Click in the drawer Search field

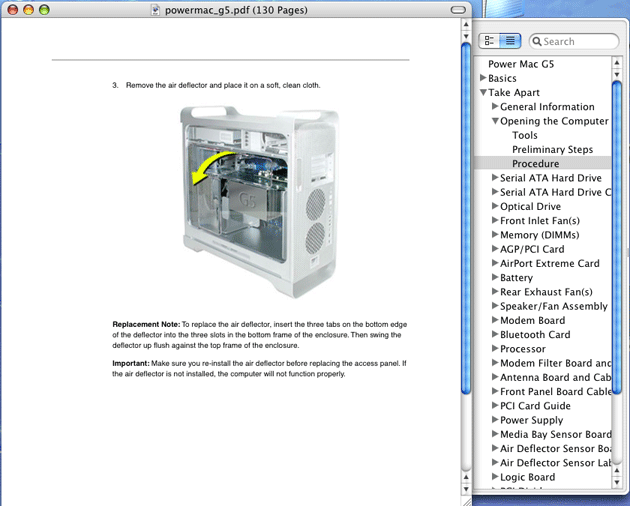tap(574, 41)
